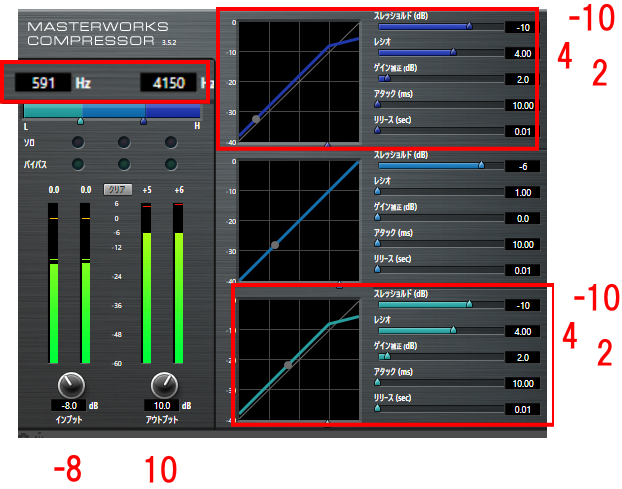Click threshold marker below dark blue graph

[x=327, y=145]
